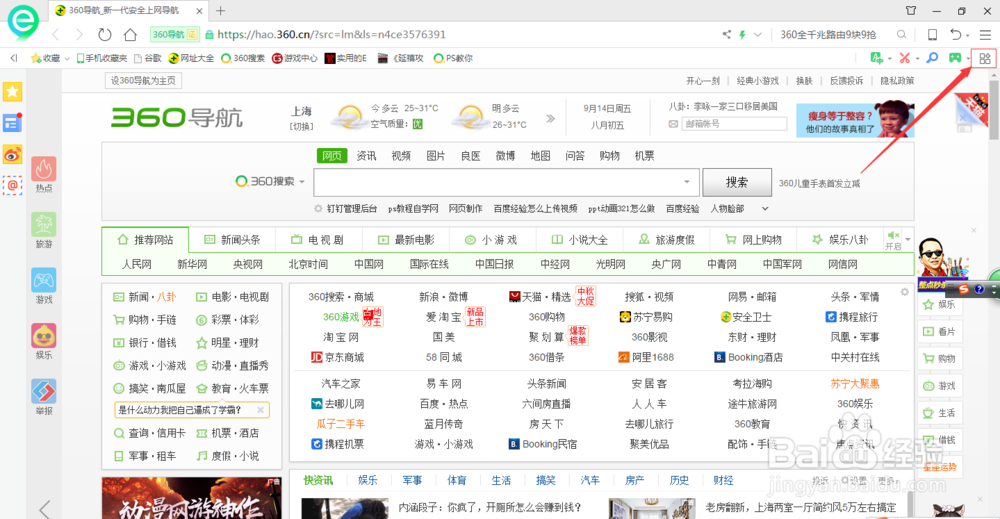This screenshot has height=519, width=1000.
Task: Switch to the 网上购物 tab
Action: click(x=753, y=240)
